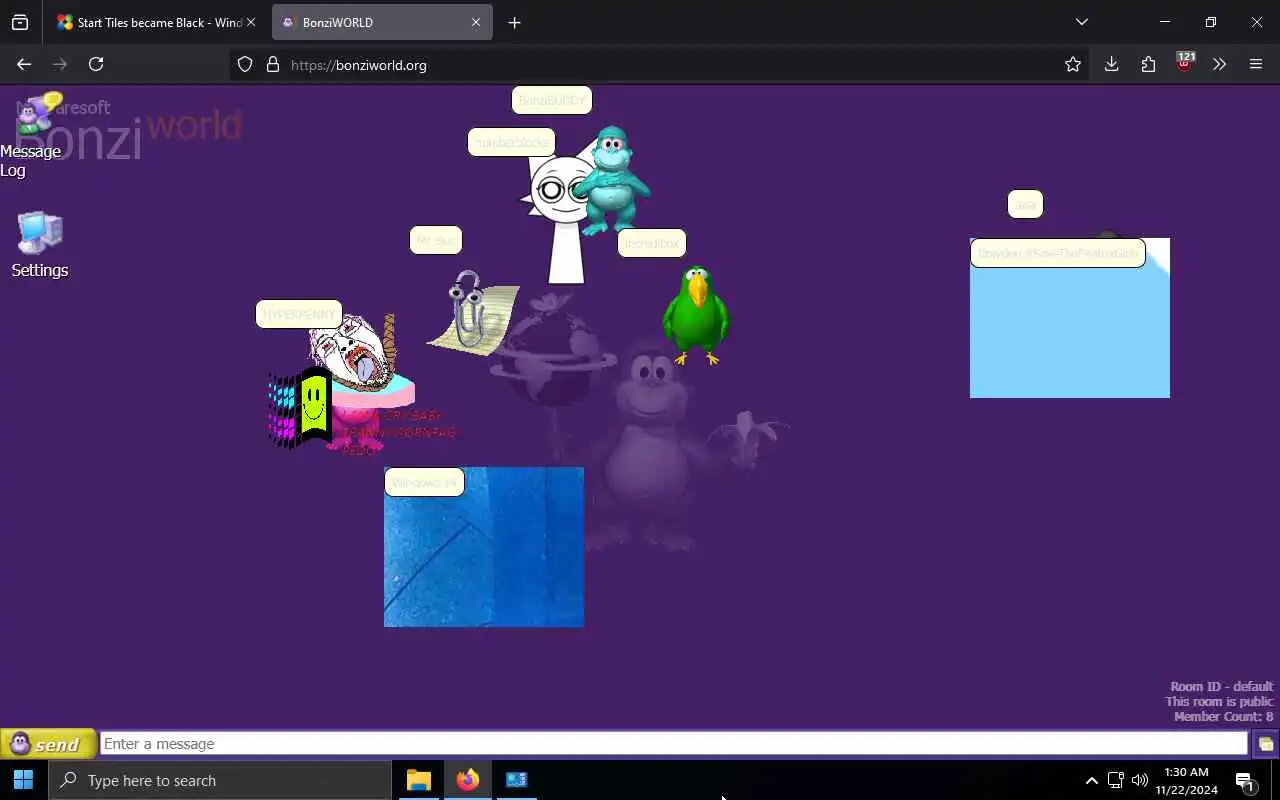Open the Firefox application menu
This screenshot has height=800, width=1280.
click(1256, 64)
